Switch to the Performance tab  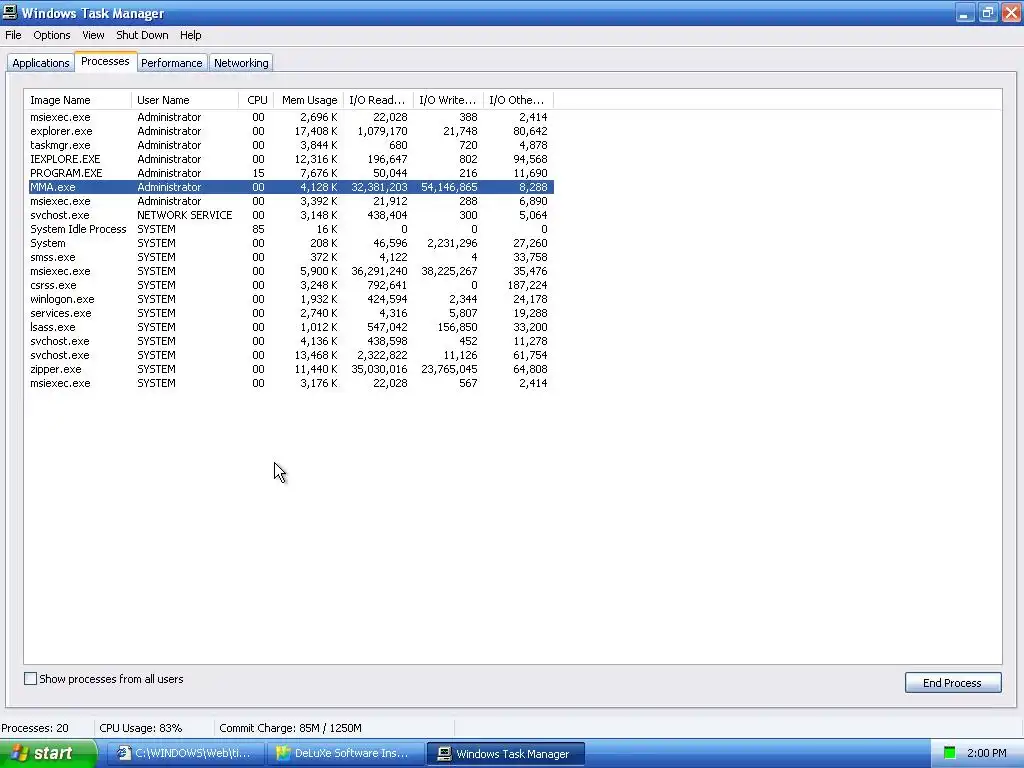(x=172, y=63)
